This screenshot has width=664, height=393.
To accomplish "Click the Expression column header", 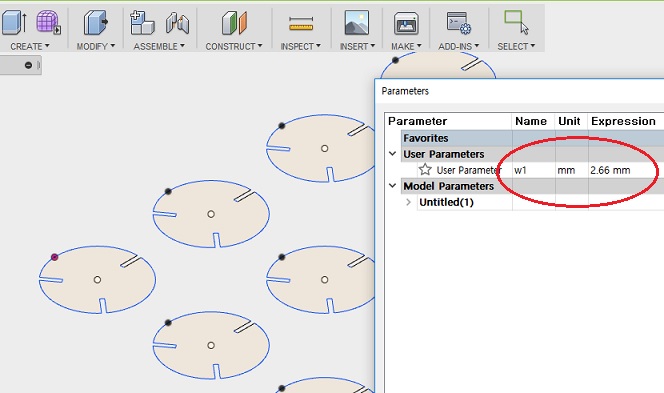I will 626,121.
